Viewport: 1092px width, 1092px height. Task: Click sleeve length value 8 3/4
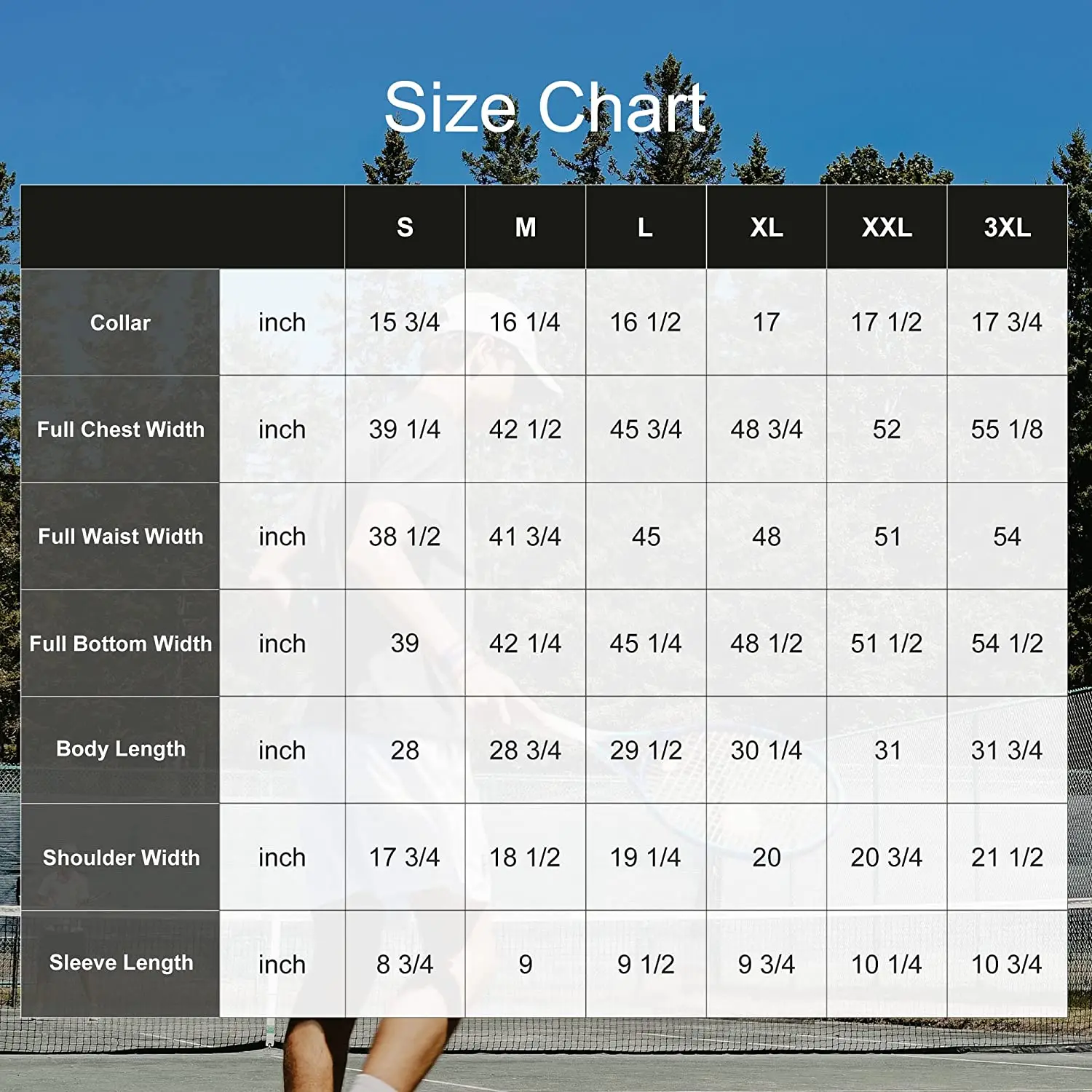[x=405, y=965]
